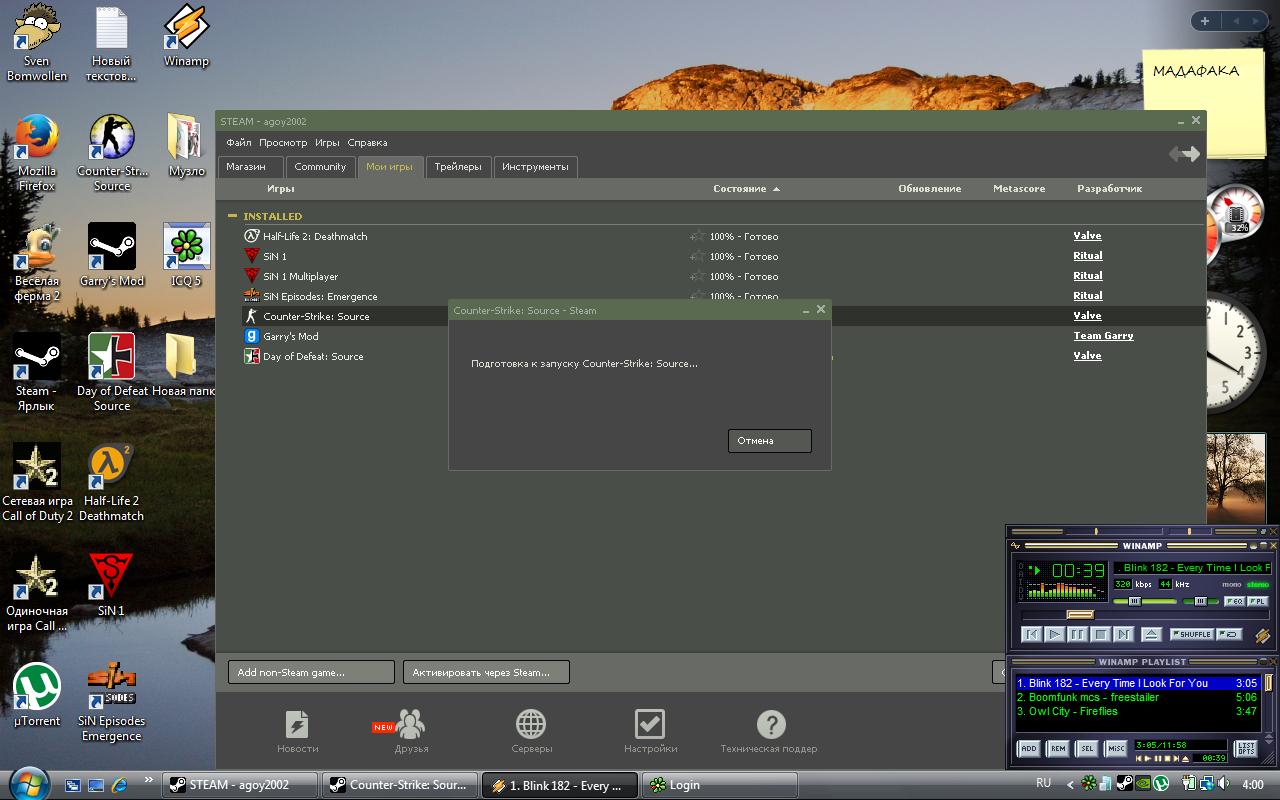Open Steam Серверы browser
This screenshot has height=800, width=1280.
pyautogui.click(x=530, y=731)
